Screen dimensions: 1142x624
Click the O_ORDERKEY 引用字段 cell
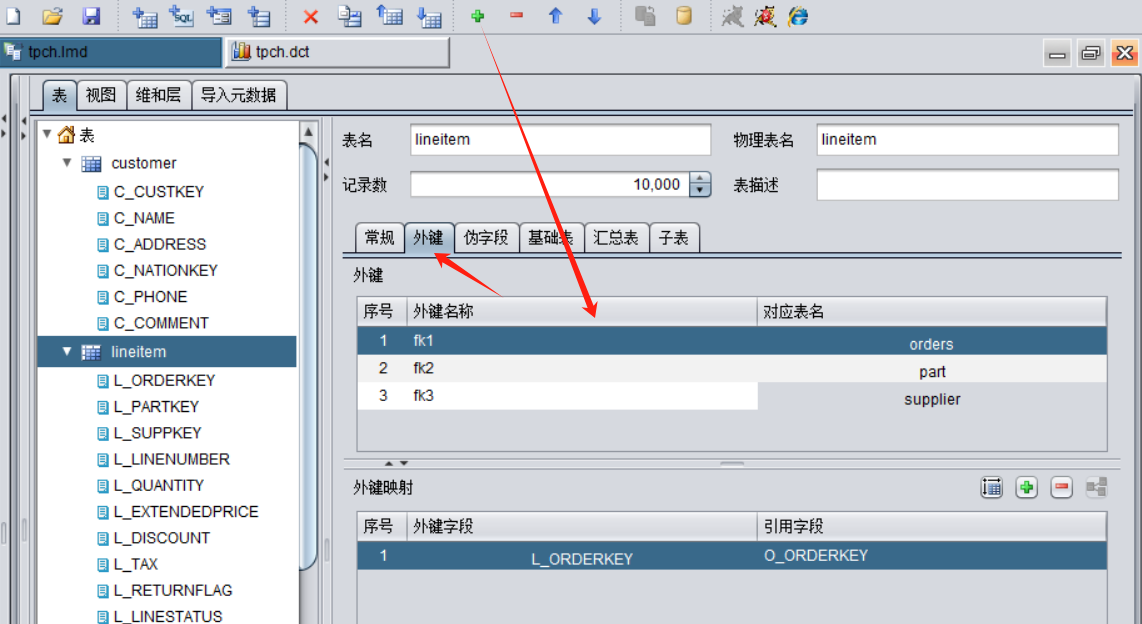[x=932, y=556]
